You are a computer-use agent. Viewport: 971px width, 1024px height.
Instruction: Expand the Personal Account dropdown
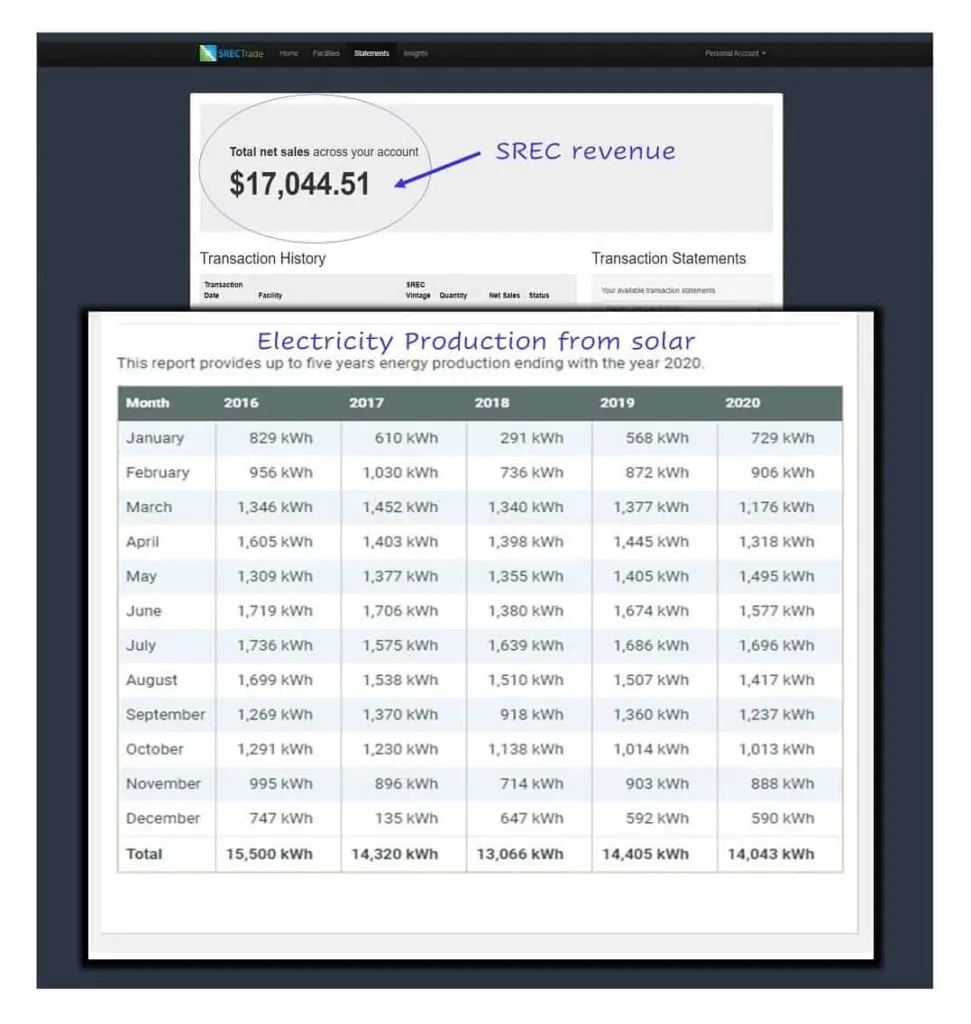point(735,53)
